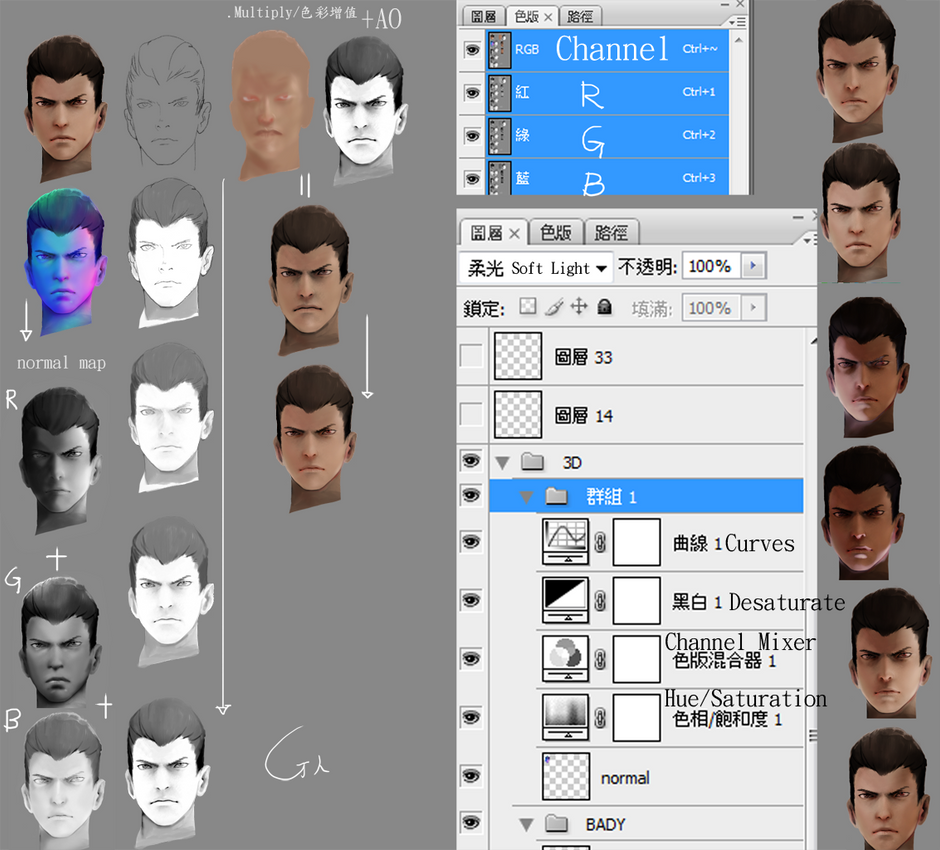The height and width of the screenshot is (850, 940).
Task: Unlink the Hue/Saturation mask chain
Action: tap(601, 717)
